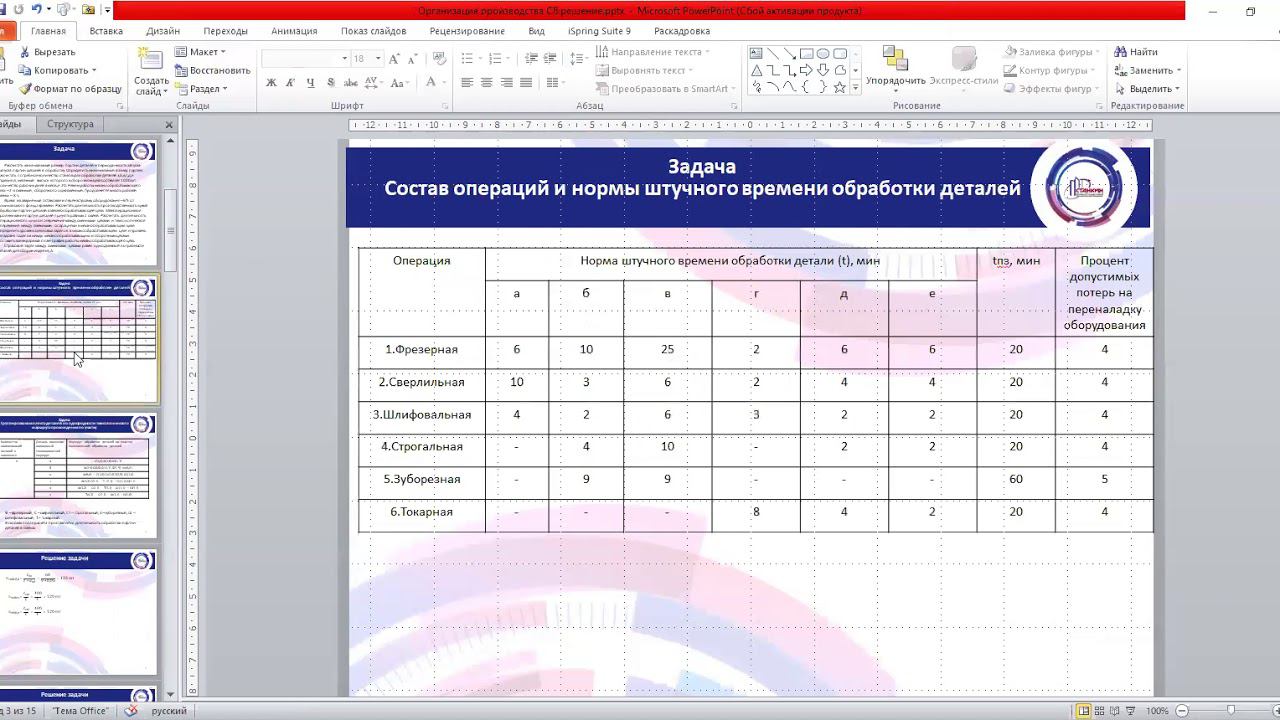The image size is (1280, 720).
Task: Select the oval shape in gallery
Action: pos(822,54)
